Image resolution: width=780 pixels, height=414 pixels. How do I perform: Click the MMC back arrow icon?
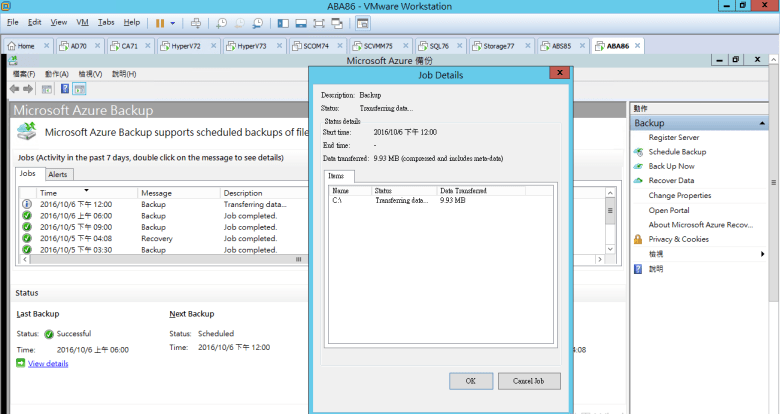click(x=16, y=89)
